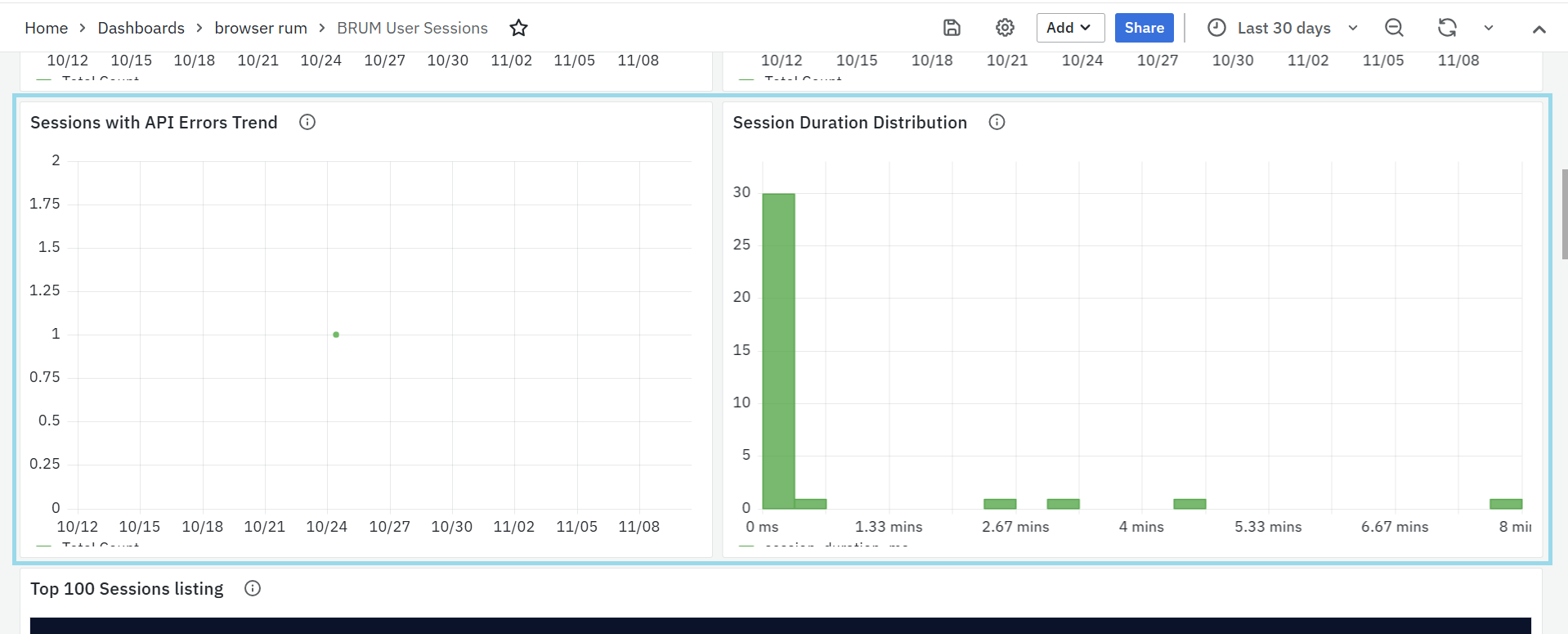Show info for Sessions with API Errors Trend
The image size is (1568, 634).
pyautogui.click(x=307, y=123)
